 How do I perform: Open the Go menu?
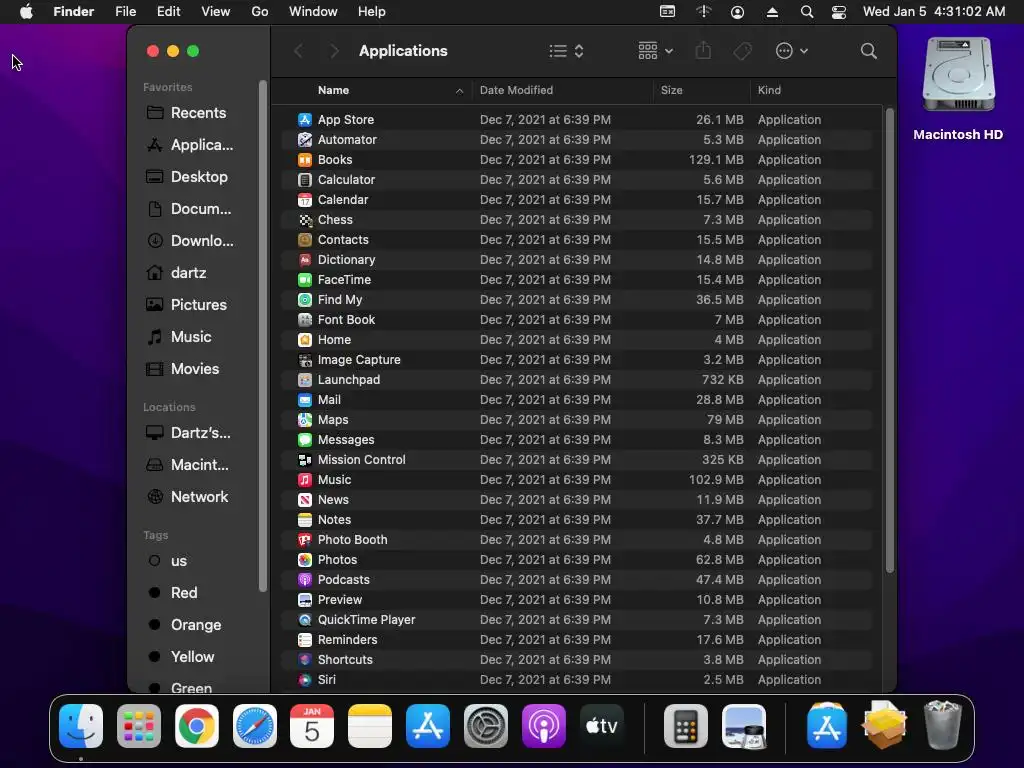pyautogui.click(x=260, y=12)
